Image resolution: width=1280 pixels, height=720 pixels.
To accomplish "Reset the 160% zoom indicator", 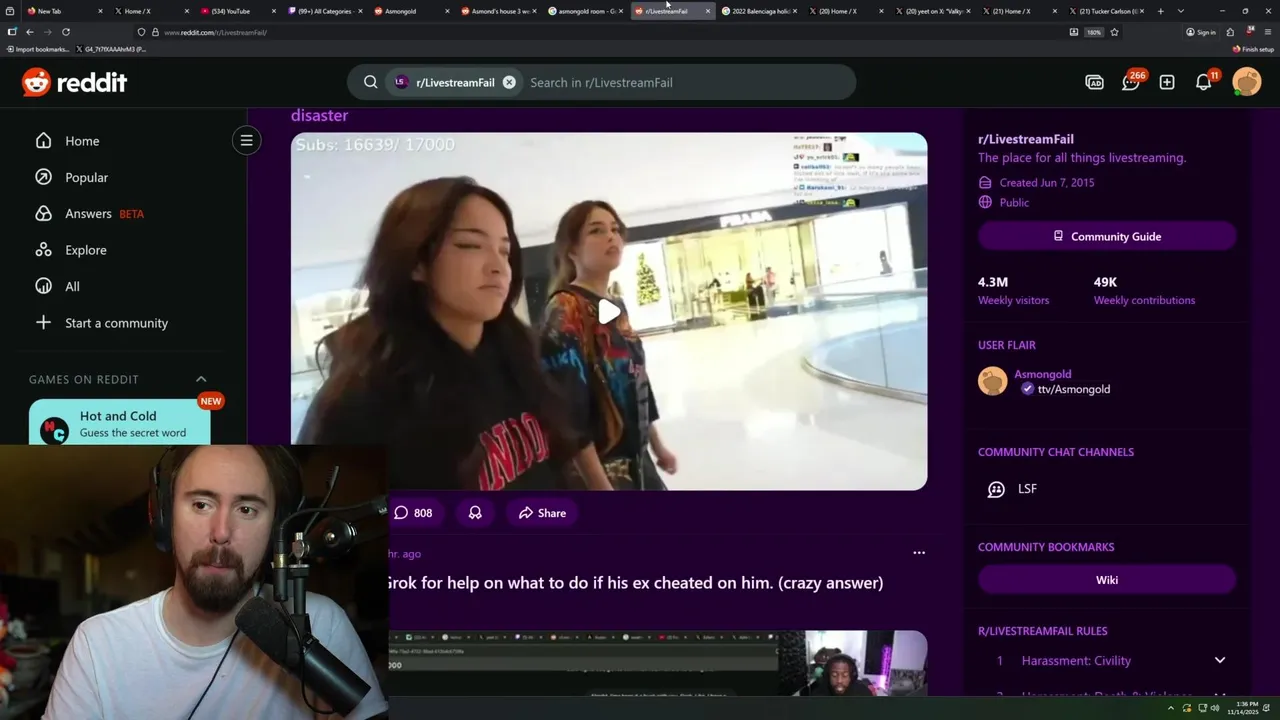I will (x=1094, y=32).
